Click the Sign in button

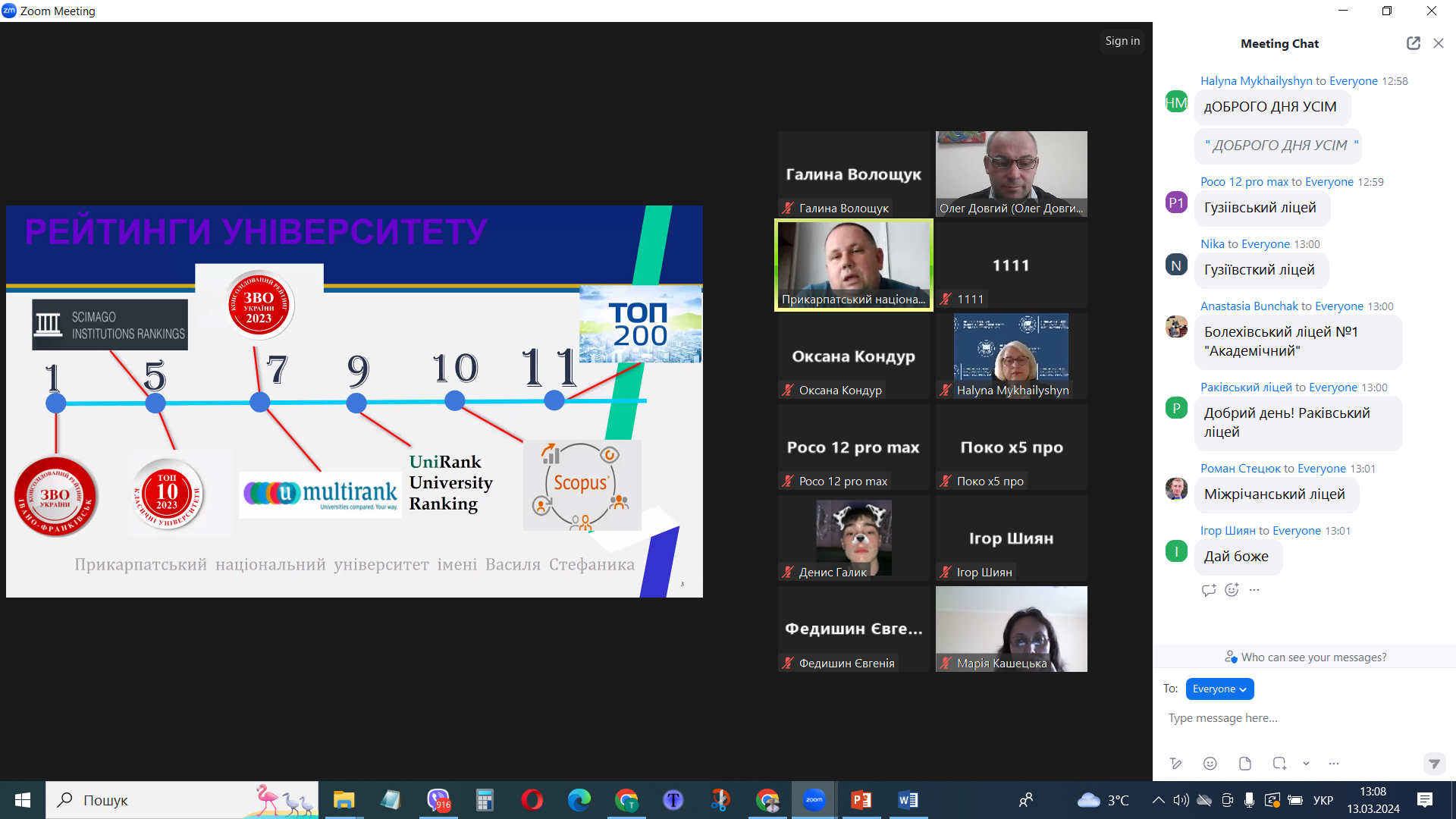[x=1122, y=41]
